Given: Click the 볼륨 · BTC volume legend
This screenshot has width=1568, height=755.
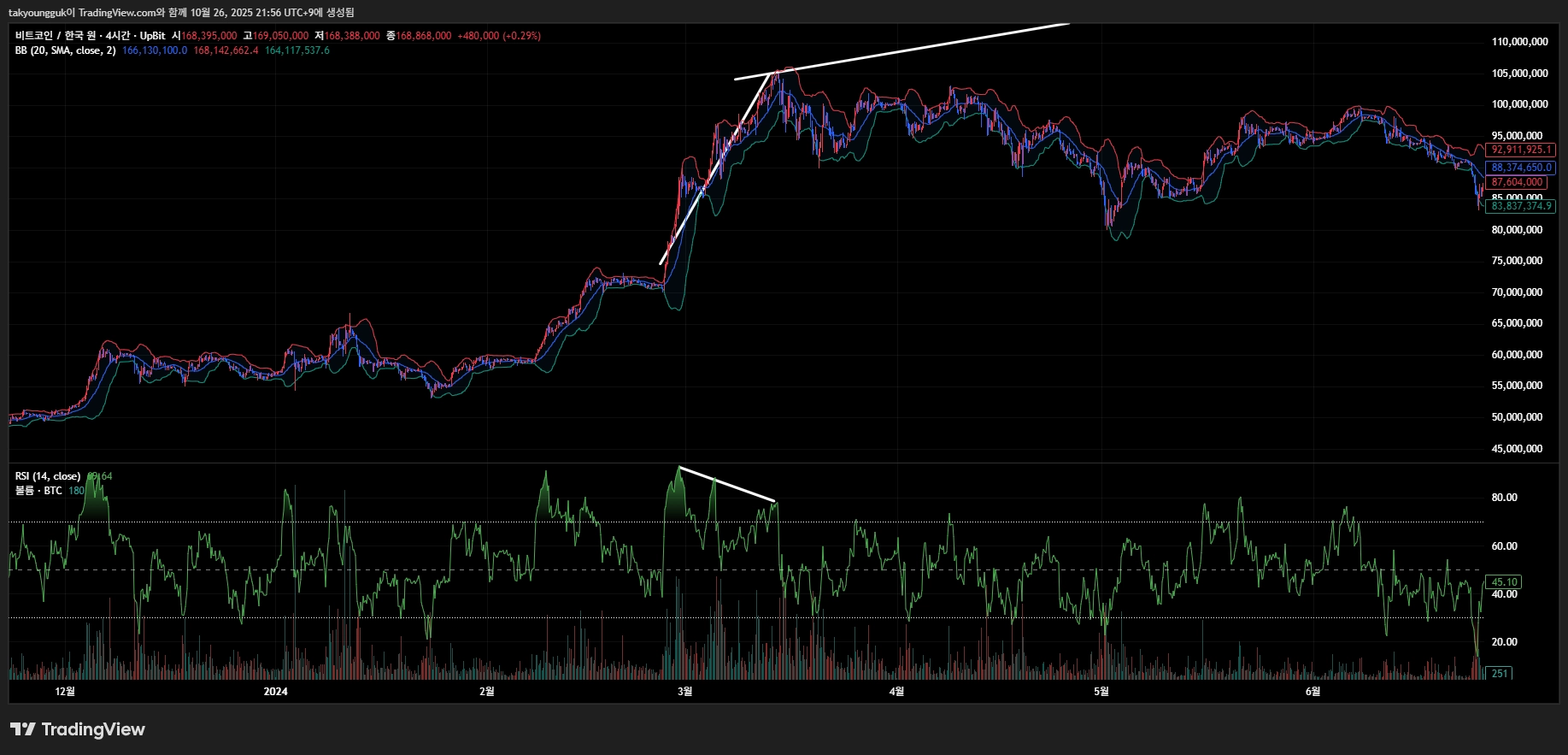Looking at the screenshot, I should [x=38, y=491].
